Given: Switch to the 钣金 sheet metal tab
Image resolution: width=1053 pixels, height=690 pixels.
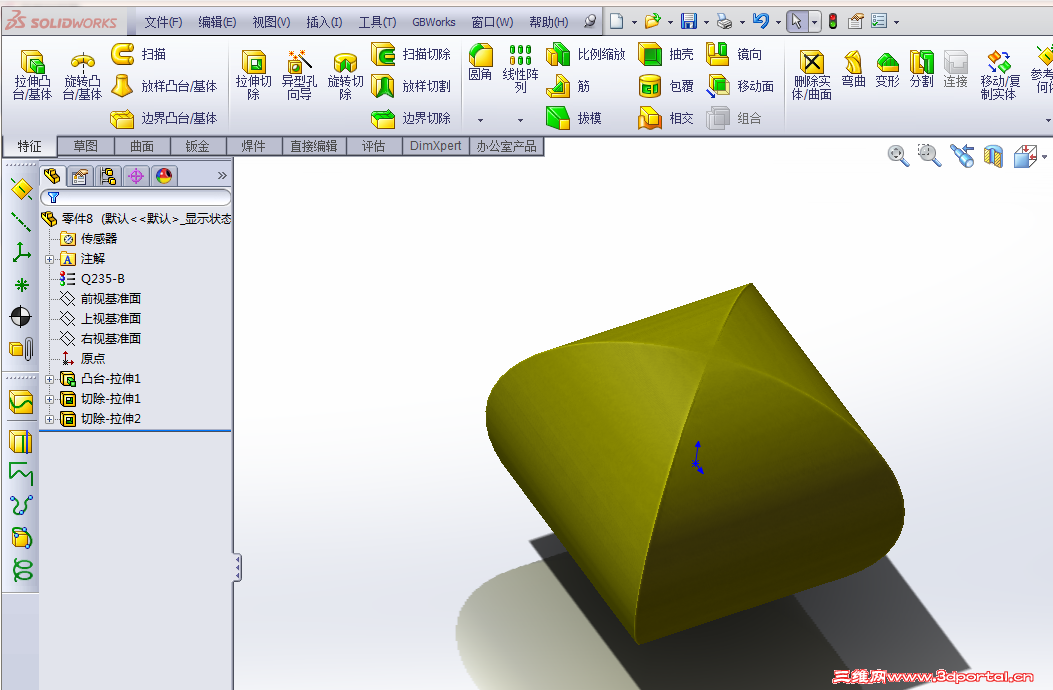Looking at the screenshot, I should [197, 146].
